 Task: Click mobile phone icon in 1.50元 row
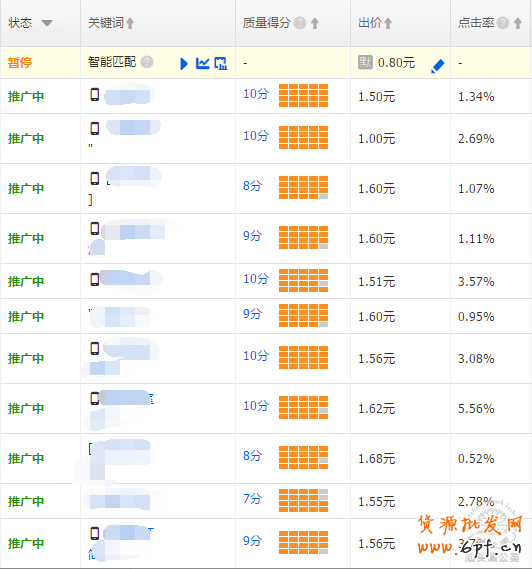tap(95, 94)
